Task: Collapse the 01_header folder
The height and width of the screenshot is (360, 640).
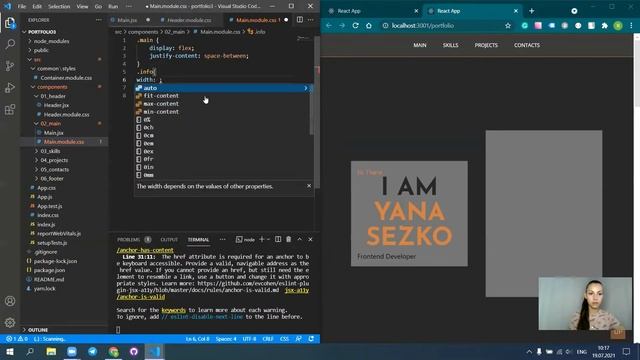Action: tap(53, 96)
